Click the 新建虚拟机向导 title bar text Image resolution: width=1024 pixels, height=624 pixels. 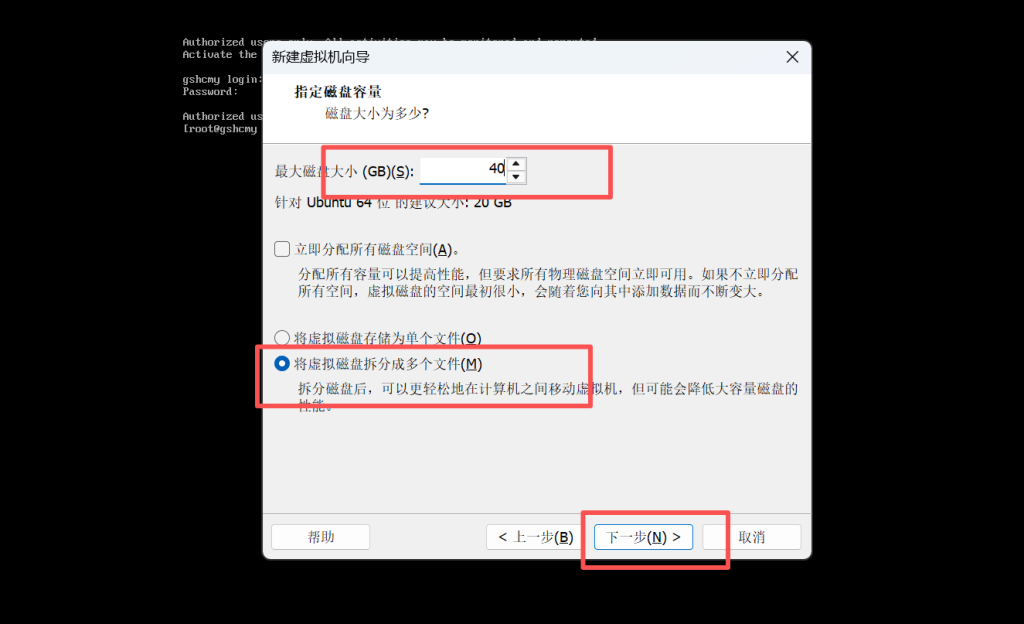click(x=321, y=57)
